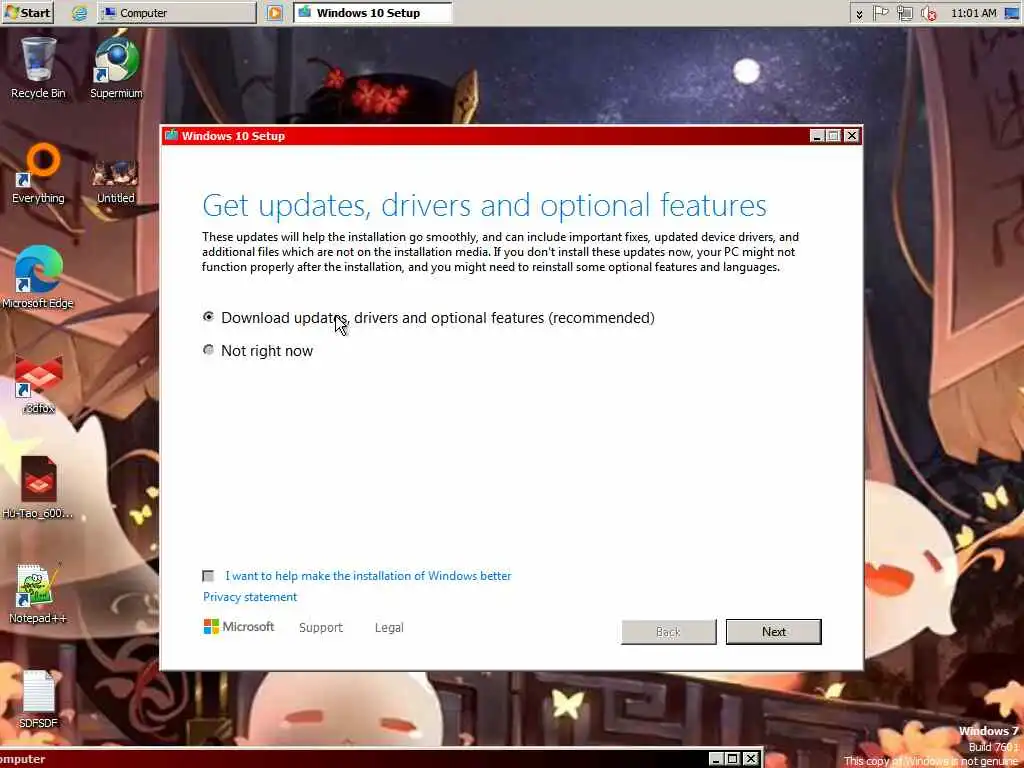This screenshot has height=768, width=1024.
Task: Expand the hidden tray icons chevron
Action: point(859,13)
